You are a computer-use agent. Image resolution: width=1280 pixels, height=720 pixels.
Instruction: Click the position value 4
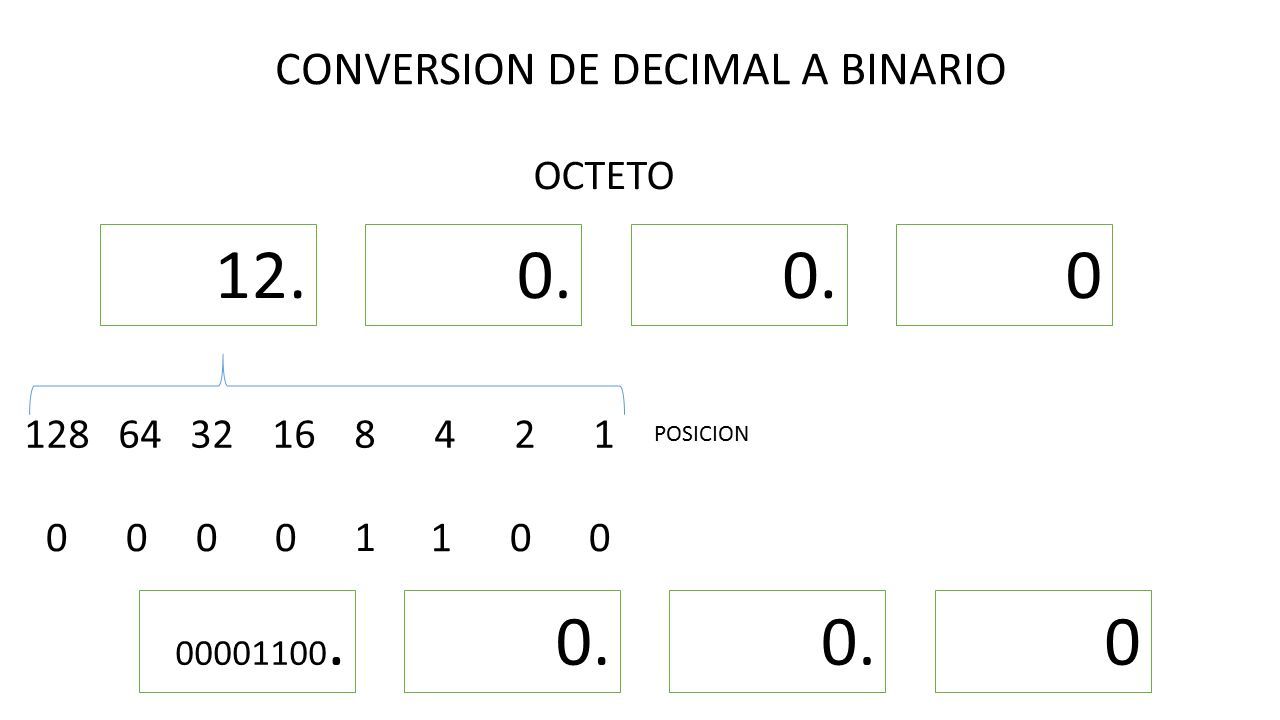(446, 435)
